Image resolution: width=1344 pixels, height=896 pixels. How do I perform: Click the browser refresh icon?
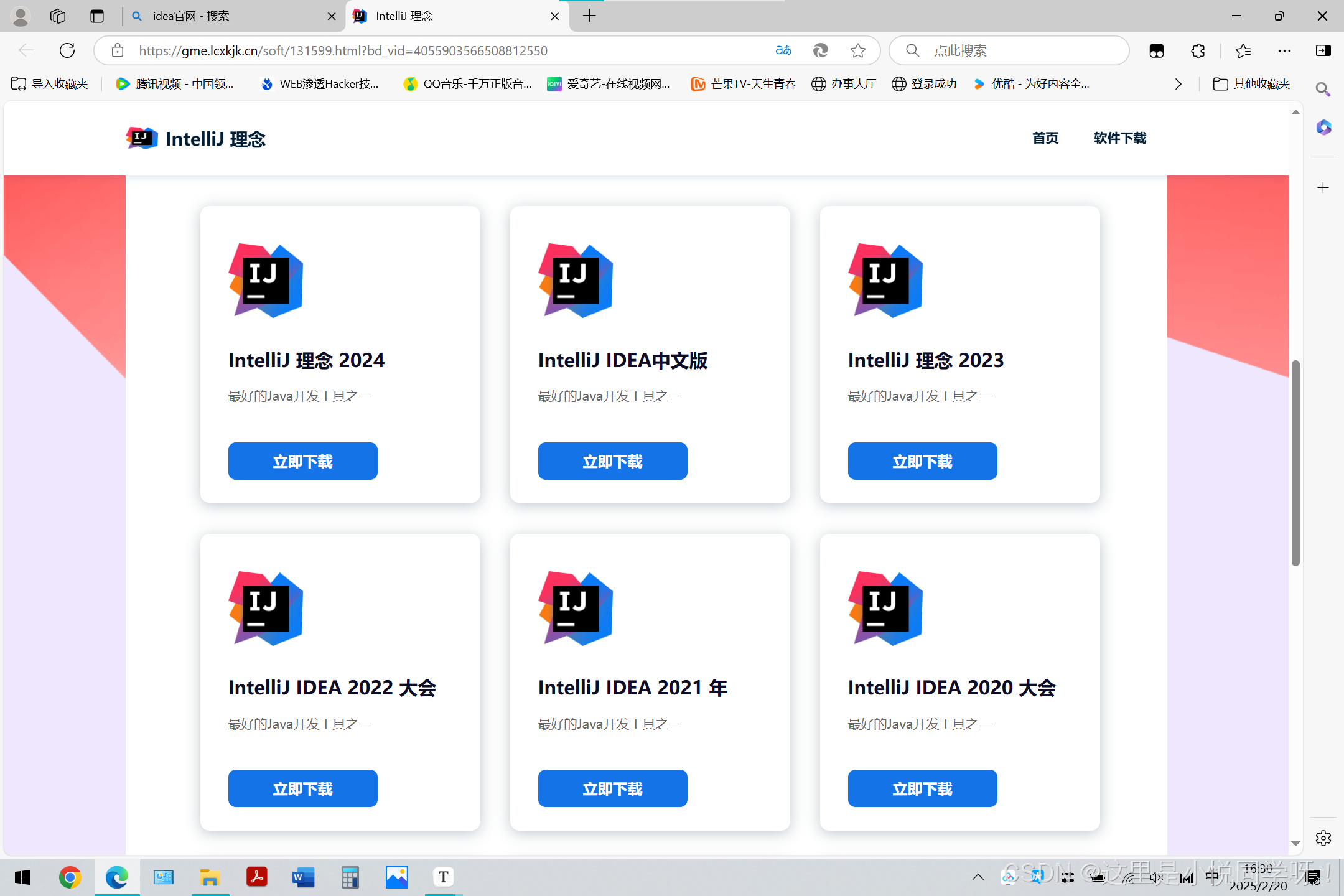click(x=67, y=50)
